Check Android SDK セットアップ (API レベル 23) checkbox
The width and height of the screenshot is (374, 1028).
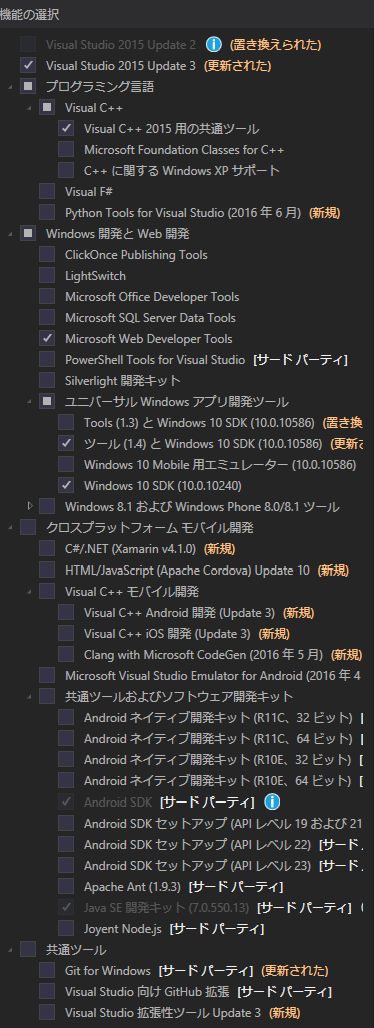point(66,865)
